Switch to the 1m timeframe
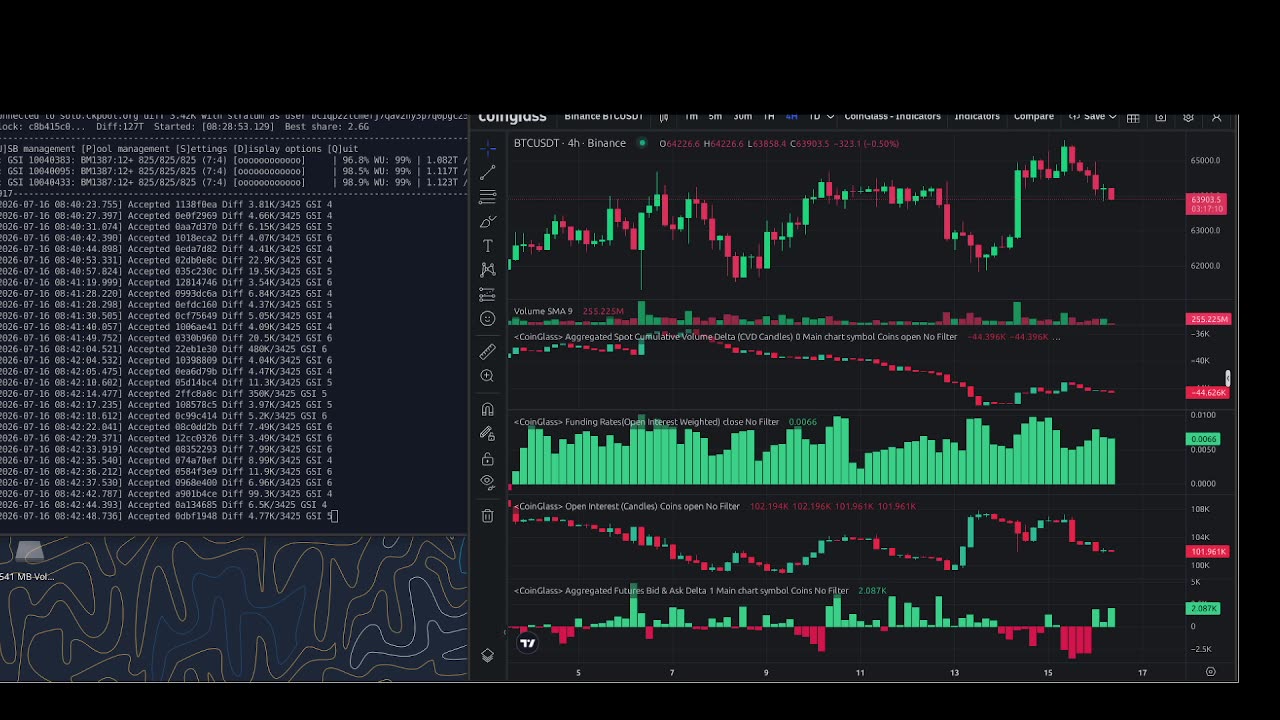 pyautogui.click(x=691, y=117)
